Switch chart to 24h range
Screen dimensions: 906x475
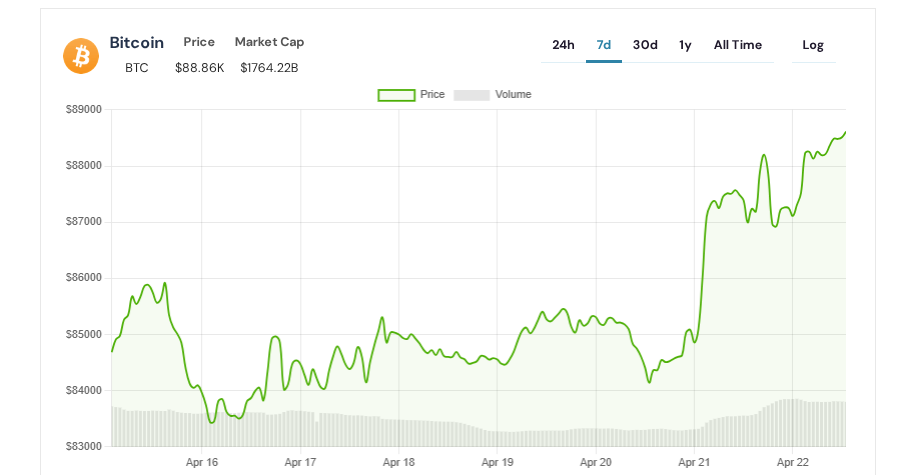click(563, 45)
